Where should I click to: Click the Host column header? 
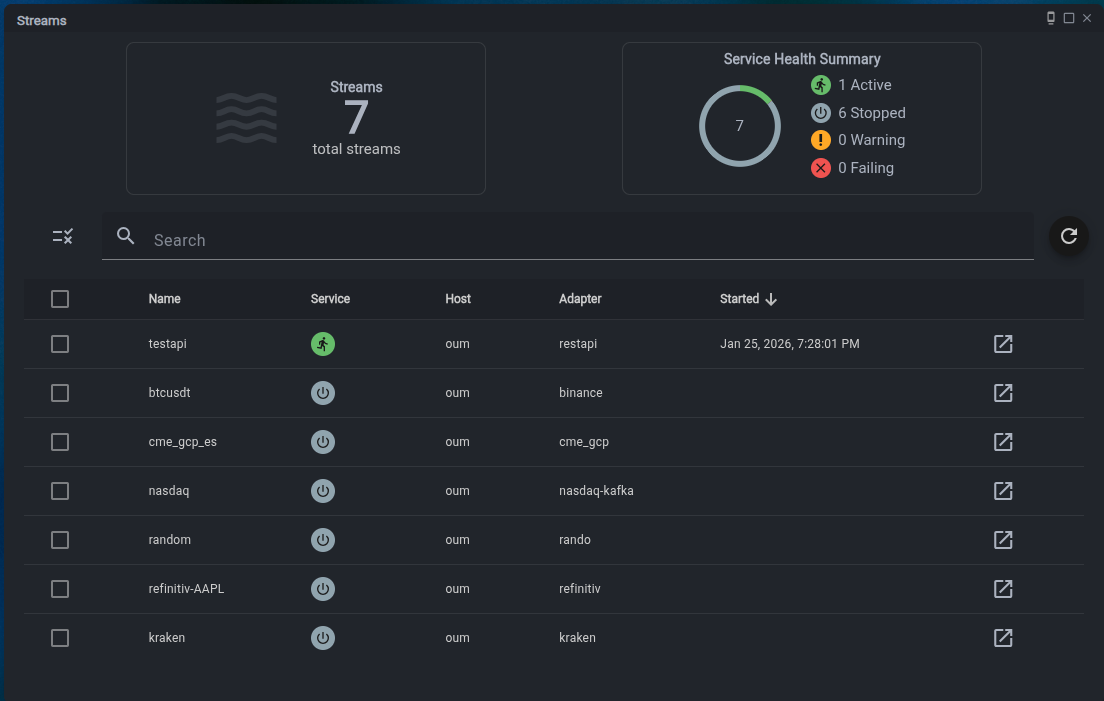click(x=458, y=299)
